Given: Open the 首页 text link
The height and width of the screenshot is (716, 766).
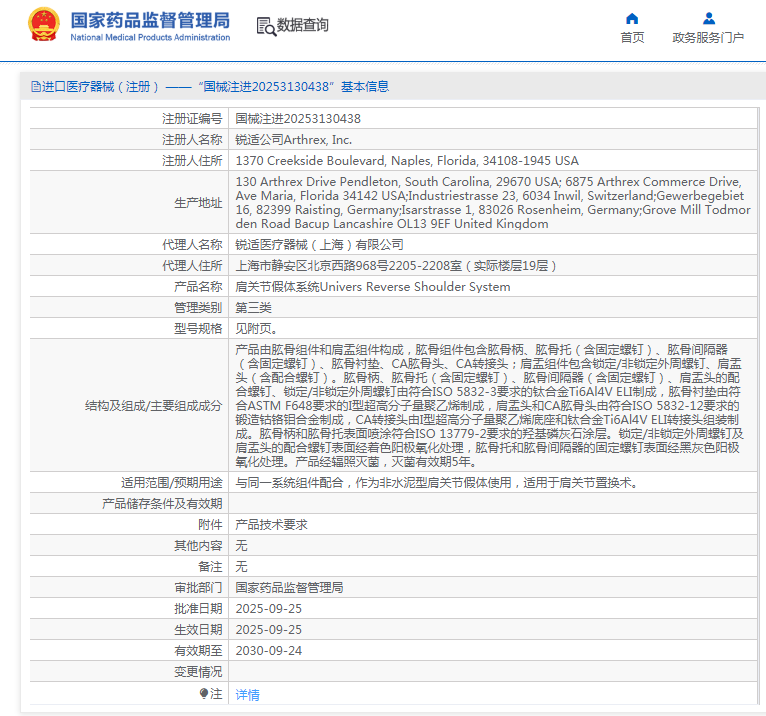Looking at the screenshot, I should coord(632,38).
